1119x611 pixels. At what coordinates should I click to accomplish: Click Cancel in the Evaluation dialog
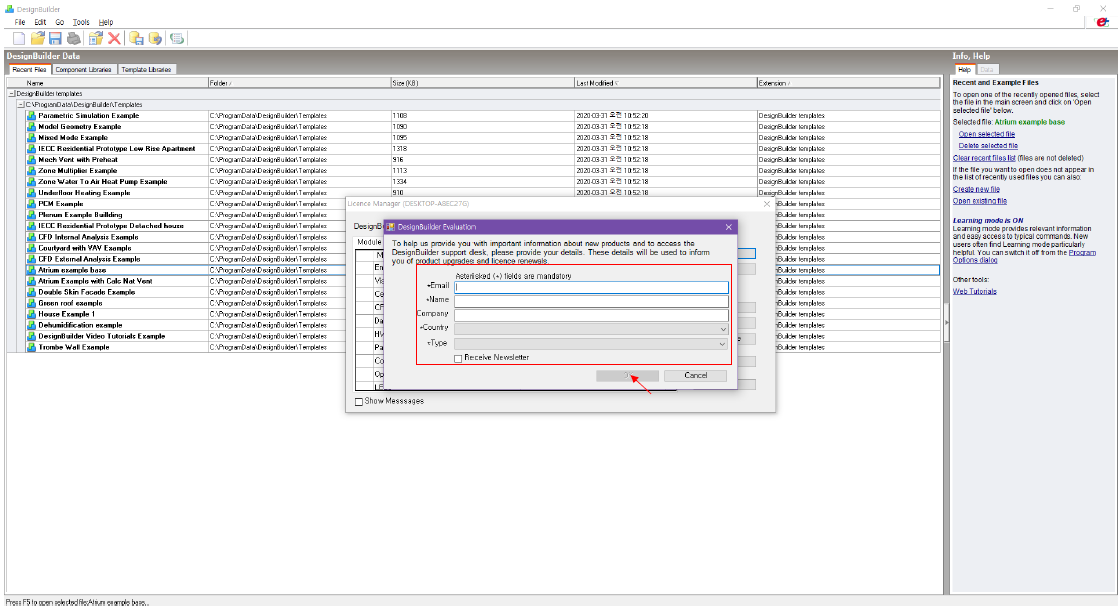coord(695,375)
